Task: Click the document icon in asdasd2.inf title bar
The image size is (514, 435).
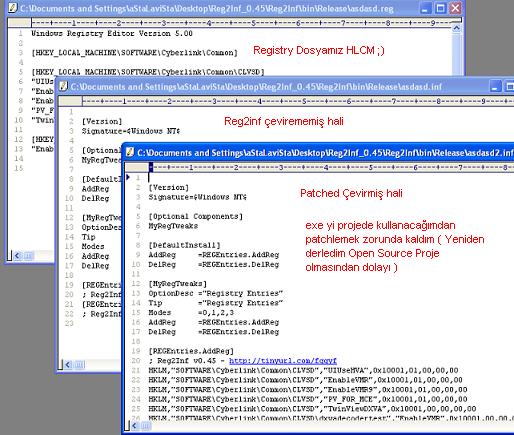Action: pos(130,152)
